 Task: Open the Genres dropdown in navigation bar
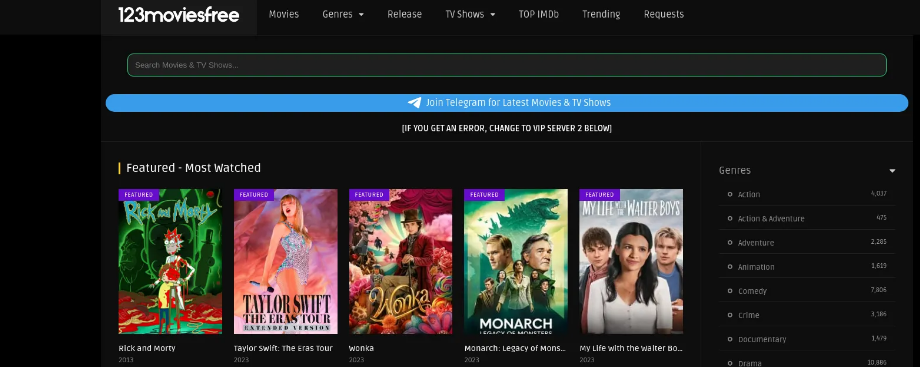(x=343, y=14)
